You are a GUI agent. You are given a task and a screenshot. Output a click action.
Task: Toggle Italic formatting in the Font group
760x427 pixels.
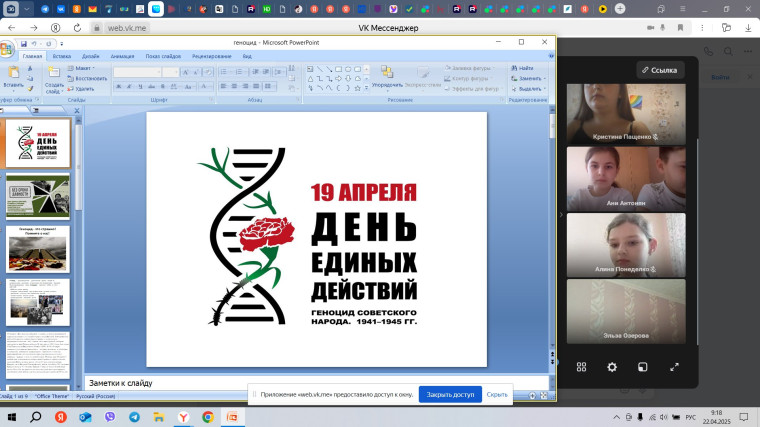point(129,87)
